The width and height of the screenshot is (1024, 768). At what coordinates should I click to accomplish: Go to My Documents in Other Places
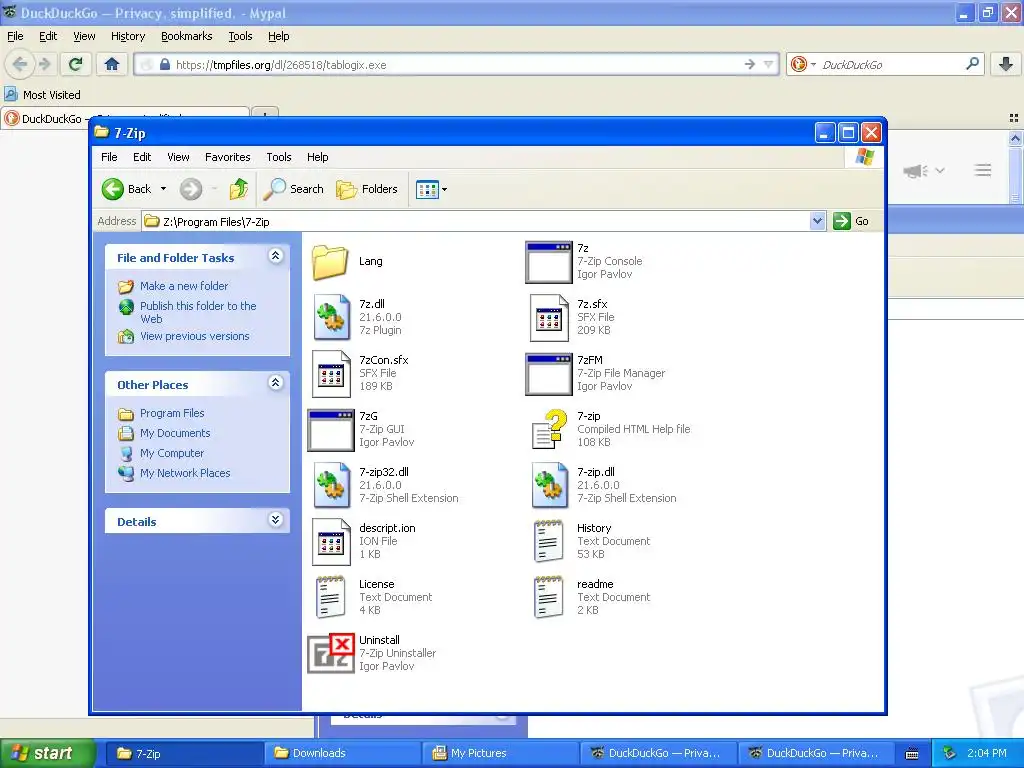(175, 433)
